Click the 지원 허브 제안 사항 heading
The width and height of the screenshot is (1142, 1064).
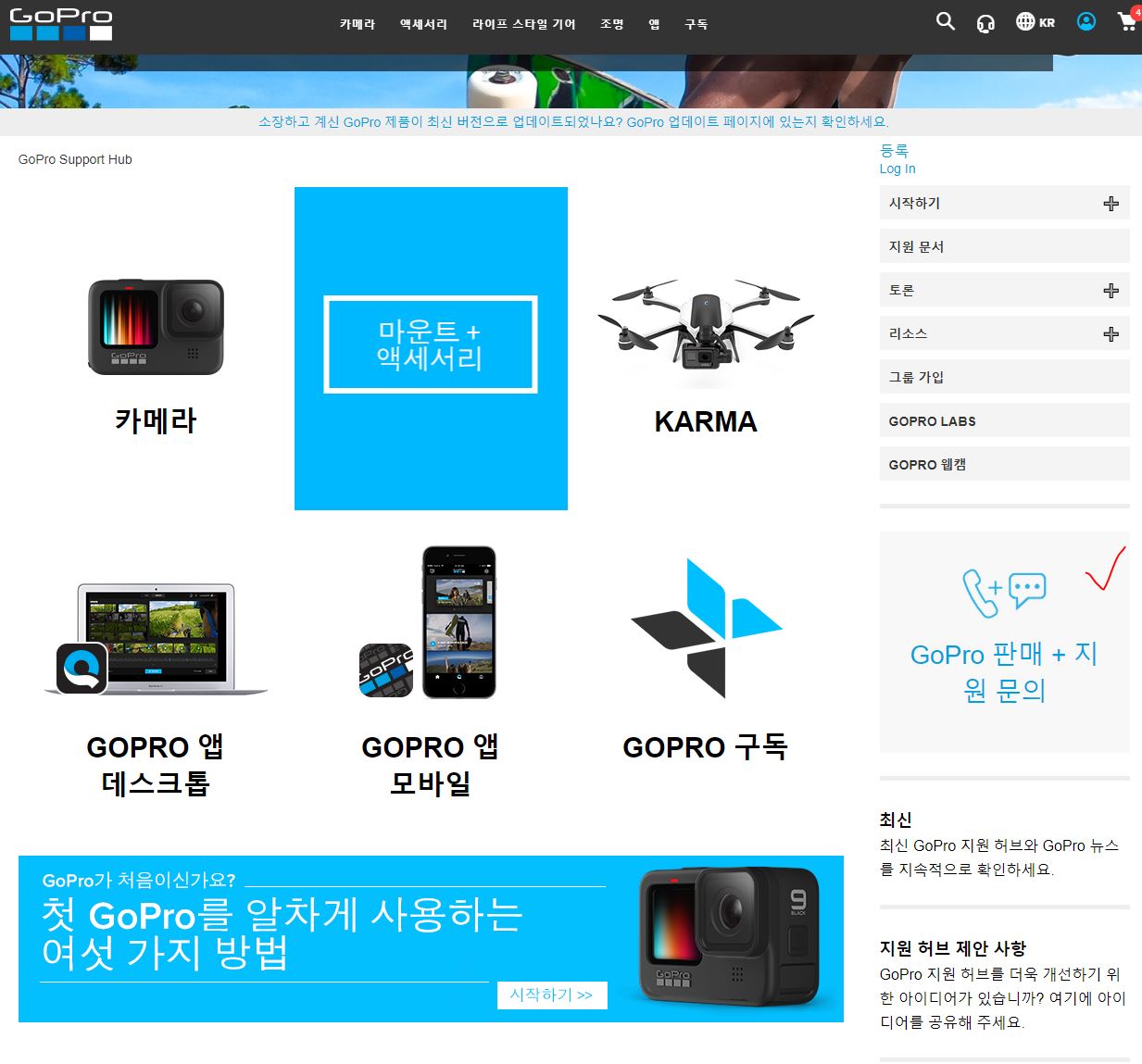pyautogui.click(x=953, y=948)
